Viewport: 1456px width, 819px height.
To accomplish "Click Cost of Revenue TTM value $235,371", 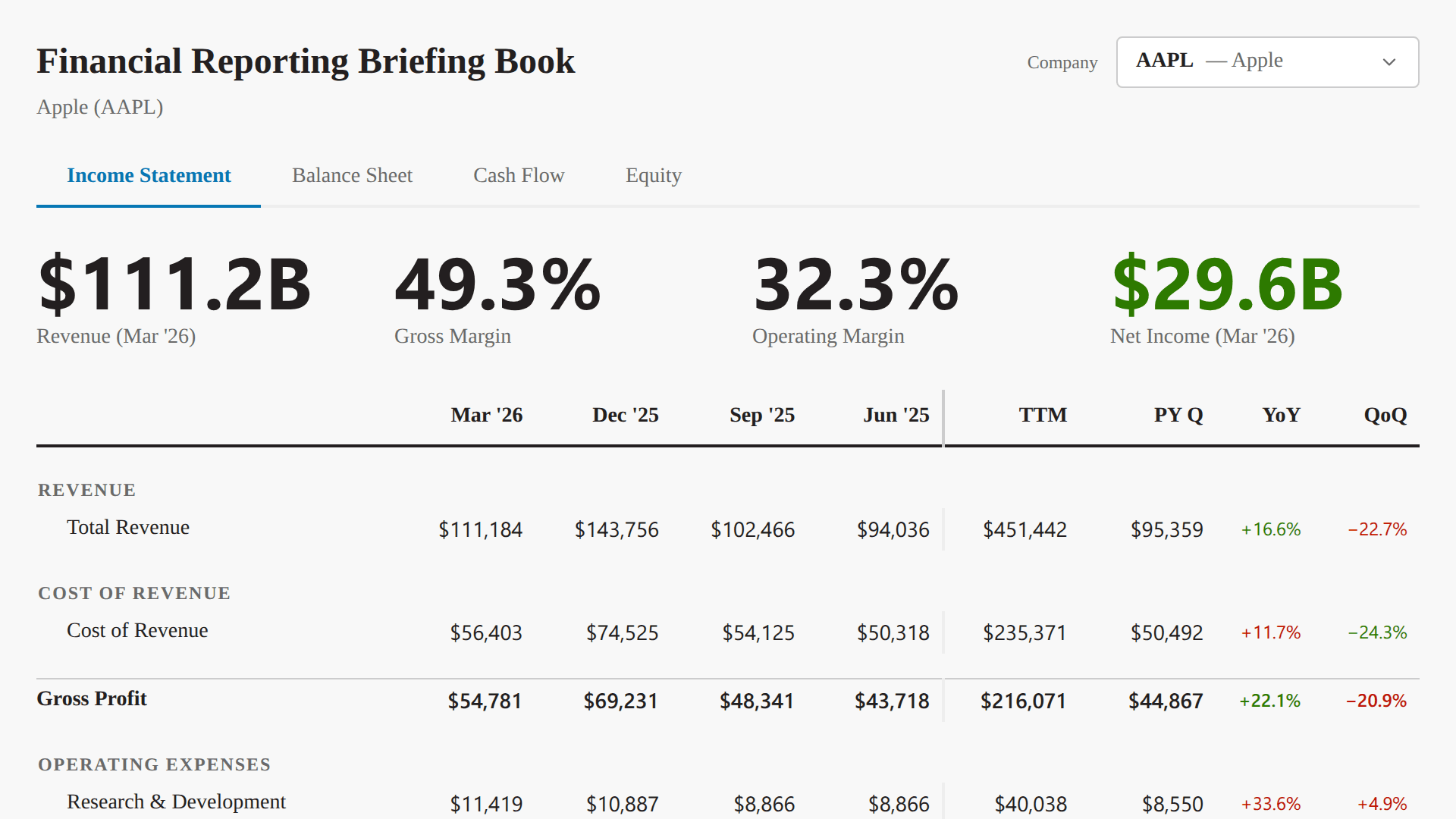I will point(1025,632).
